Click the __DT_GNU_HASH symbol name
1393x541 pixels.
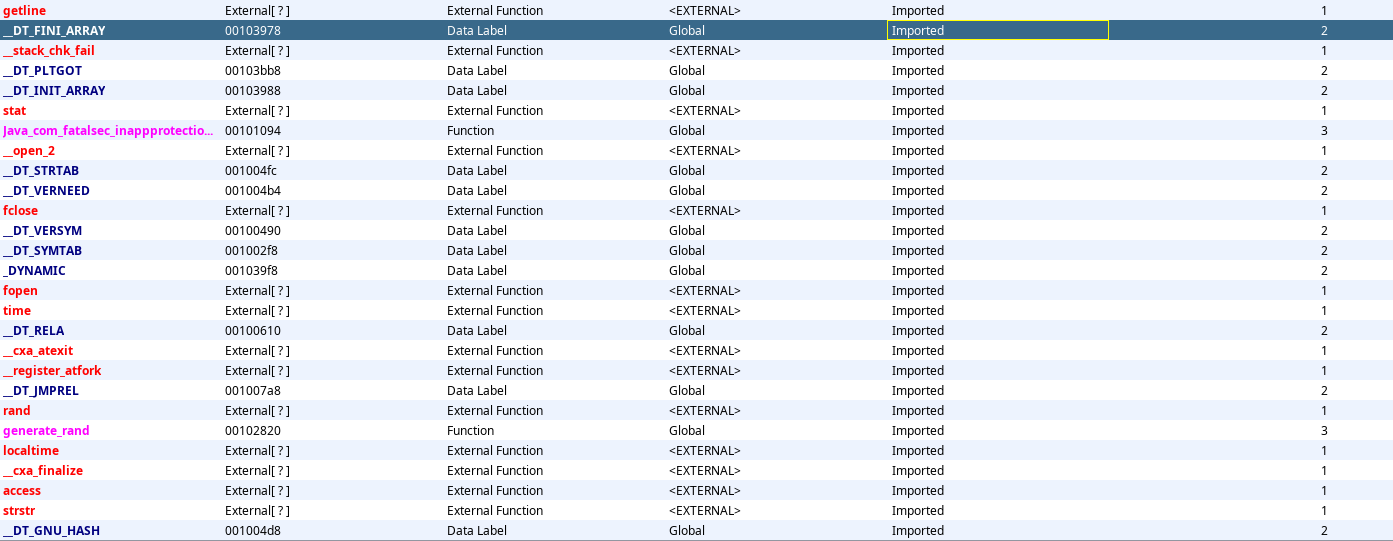click(51, 531)
